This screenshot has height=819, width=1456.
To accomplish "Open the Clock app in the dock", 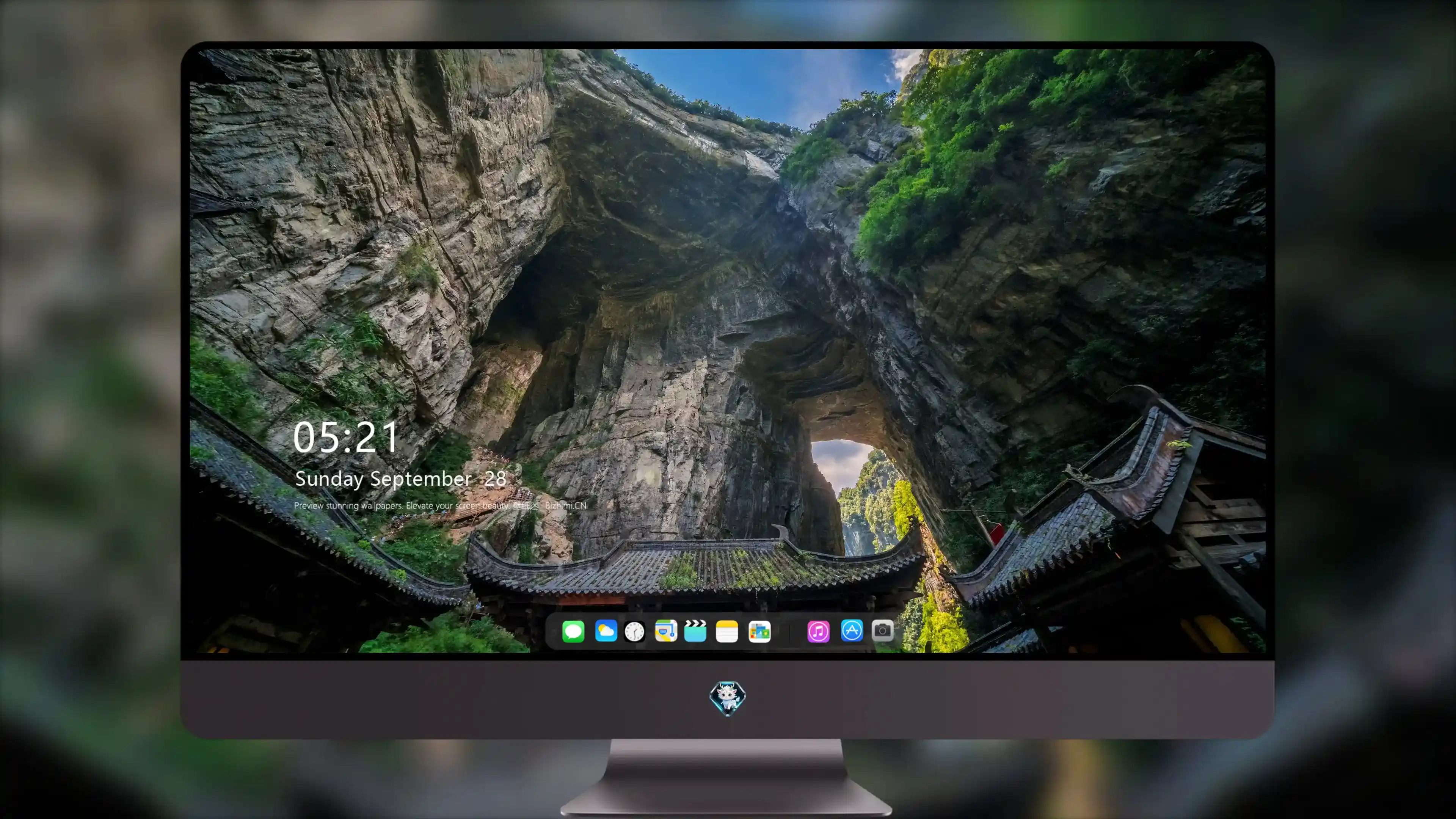I will (634, 631).
